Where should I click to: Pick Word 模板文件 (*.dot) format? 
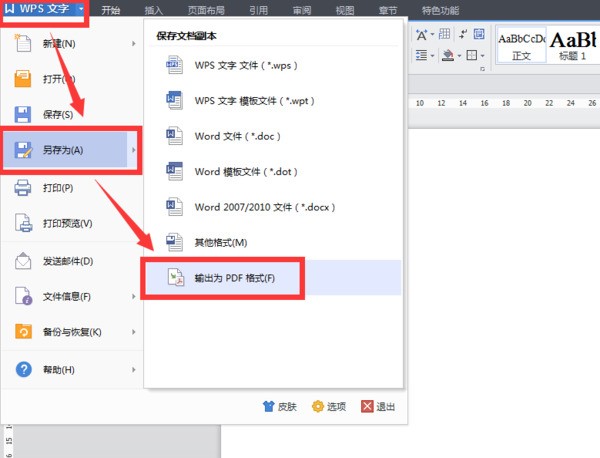point(232,171)
